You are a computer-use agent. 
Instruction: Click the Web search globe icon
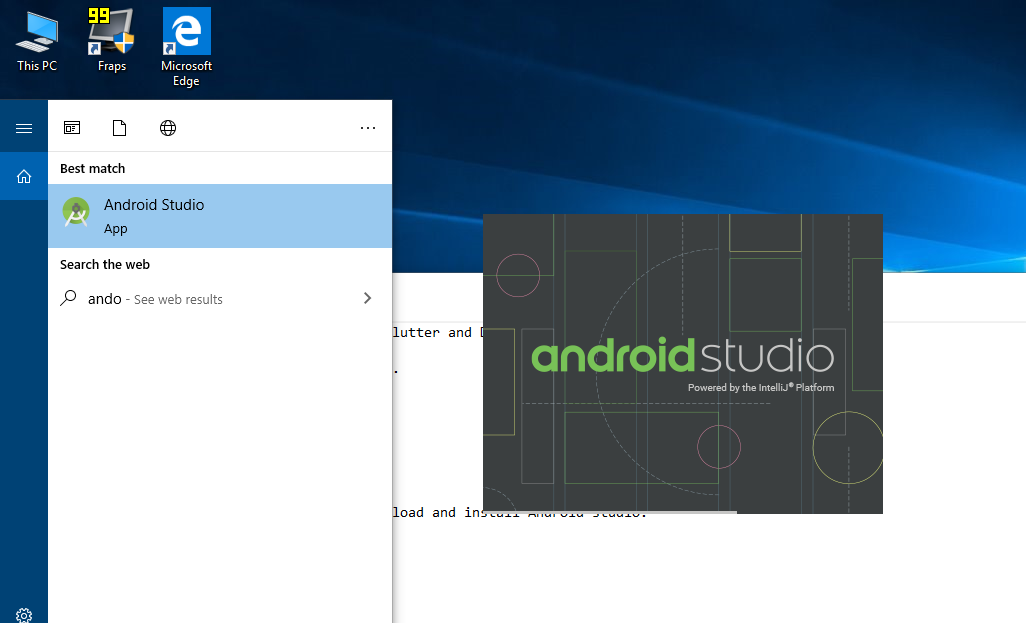(x=167, y=127)
